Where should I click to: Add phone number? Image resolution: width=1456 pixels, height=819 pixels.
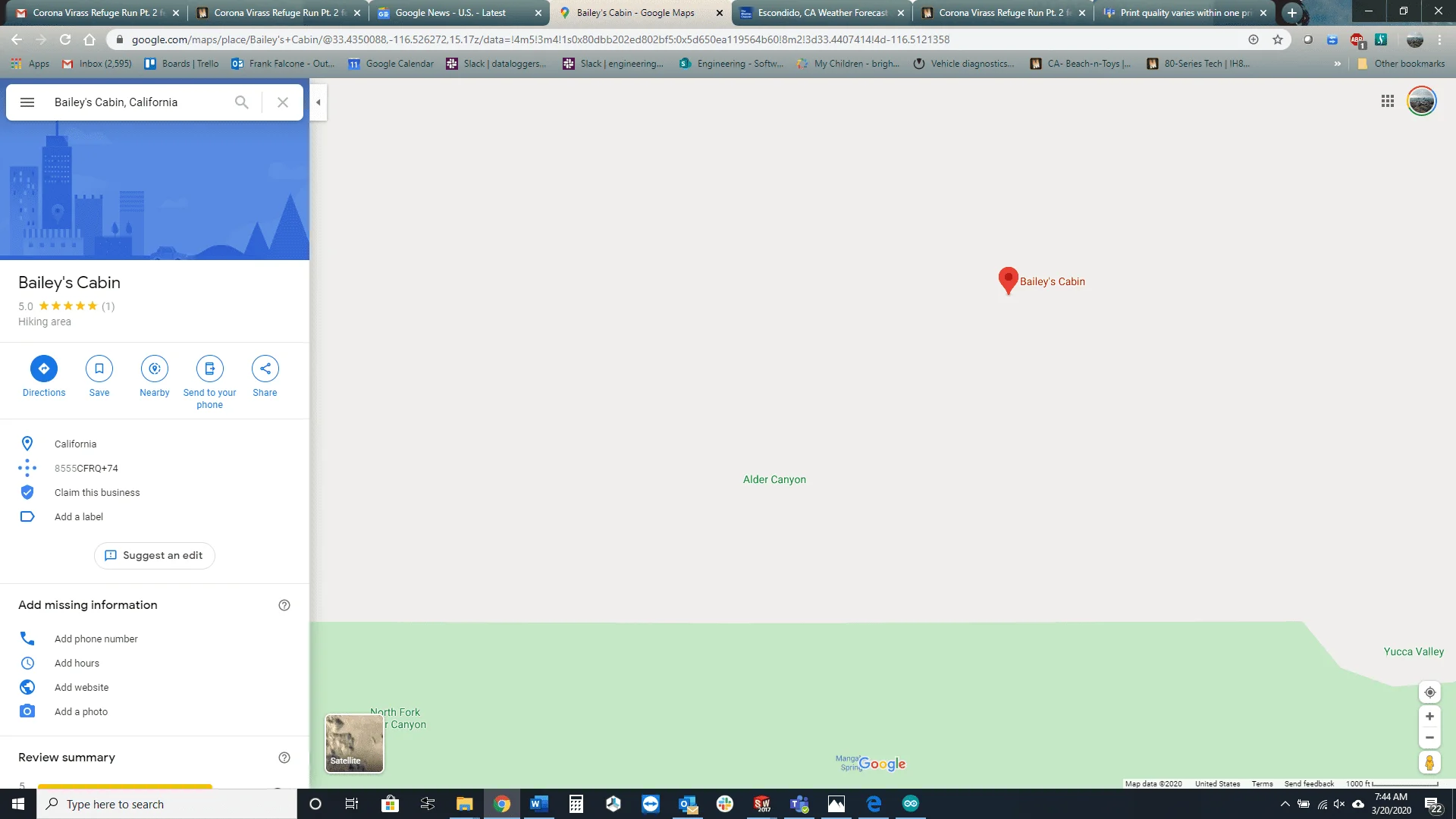(155, 639)
